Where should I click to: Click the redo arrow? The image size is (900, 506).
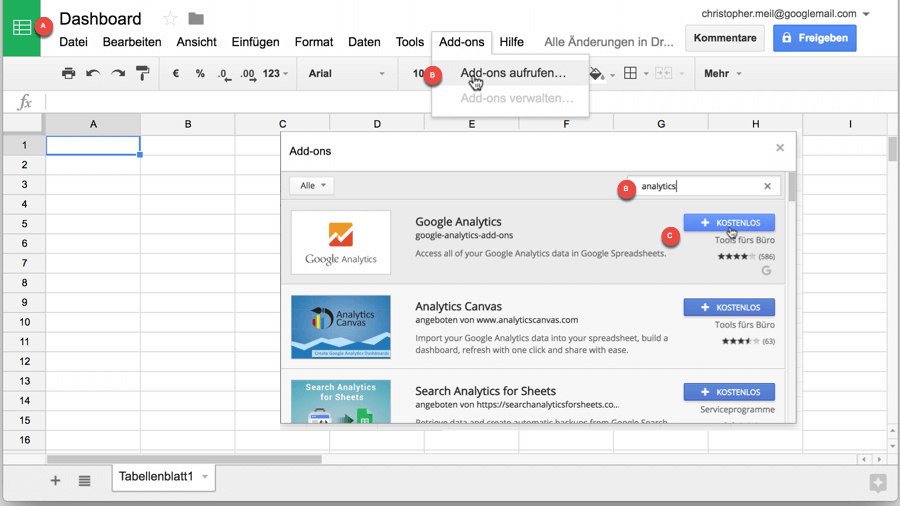118,73
